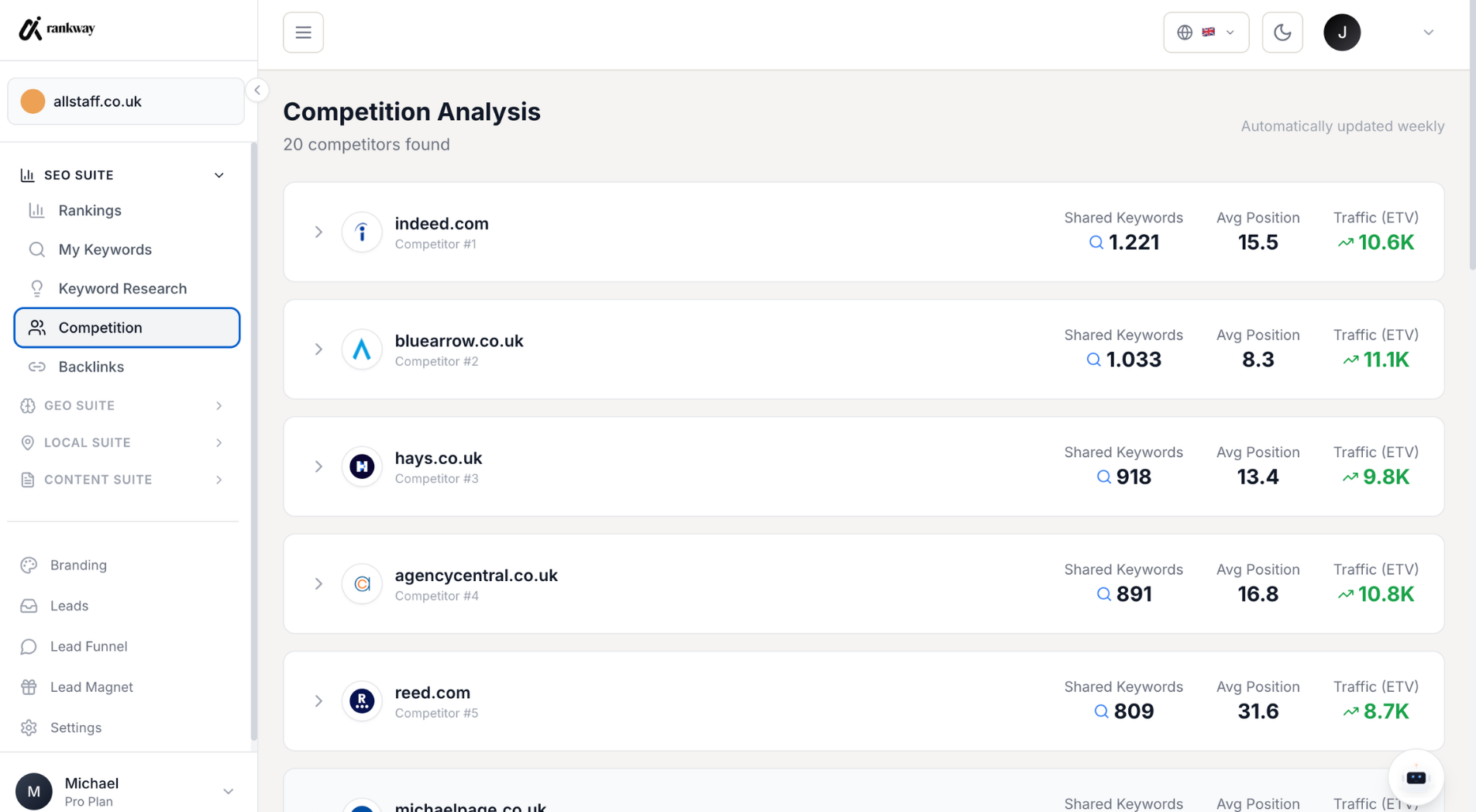1476x812 pixels.
Task: Click the bluearrow.co.uk favicon
Action: pyautogui.click(x=362, y=349)
